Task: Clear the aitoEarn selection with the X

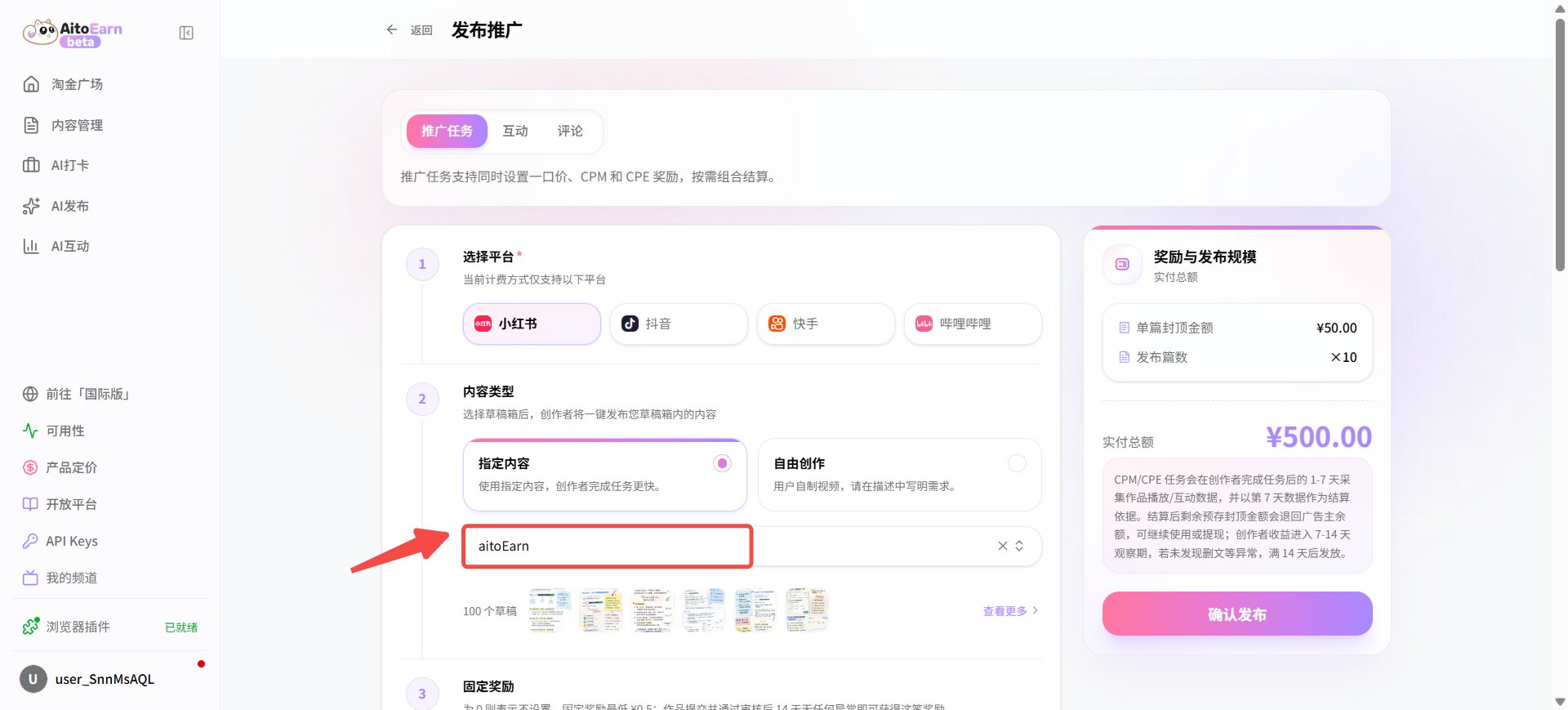Action: point(1003,546)
